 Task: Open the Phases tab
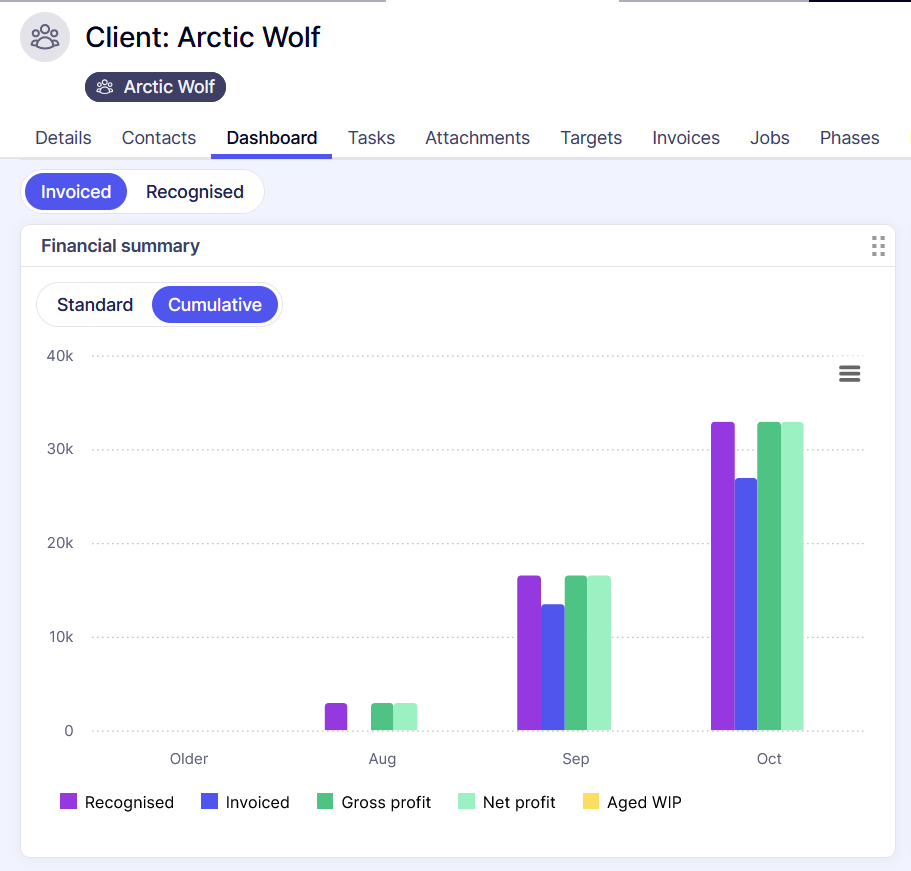click(x=849, y=138)
